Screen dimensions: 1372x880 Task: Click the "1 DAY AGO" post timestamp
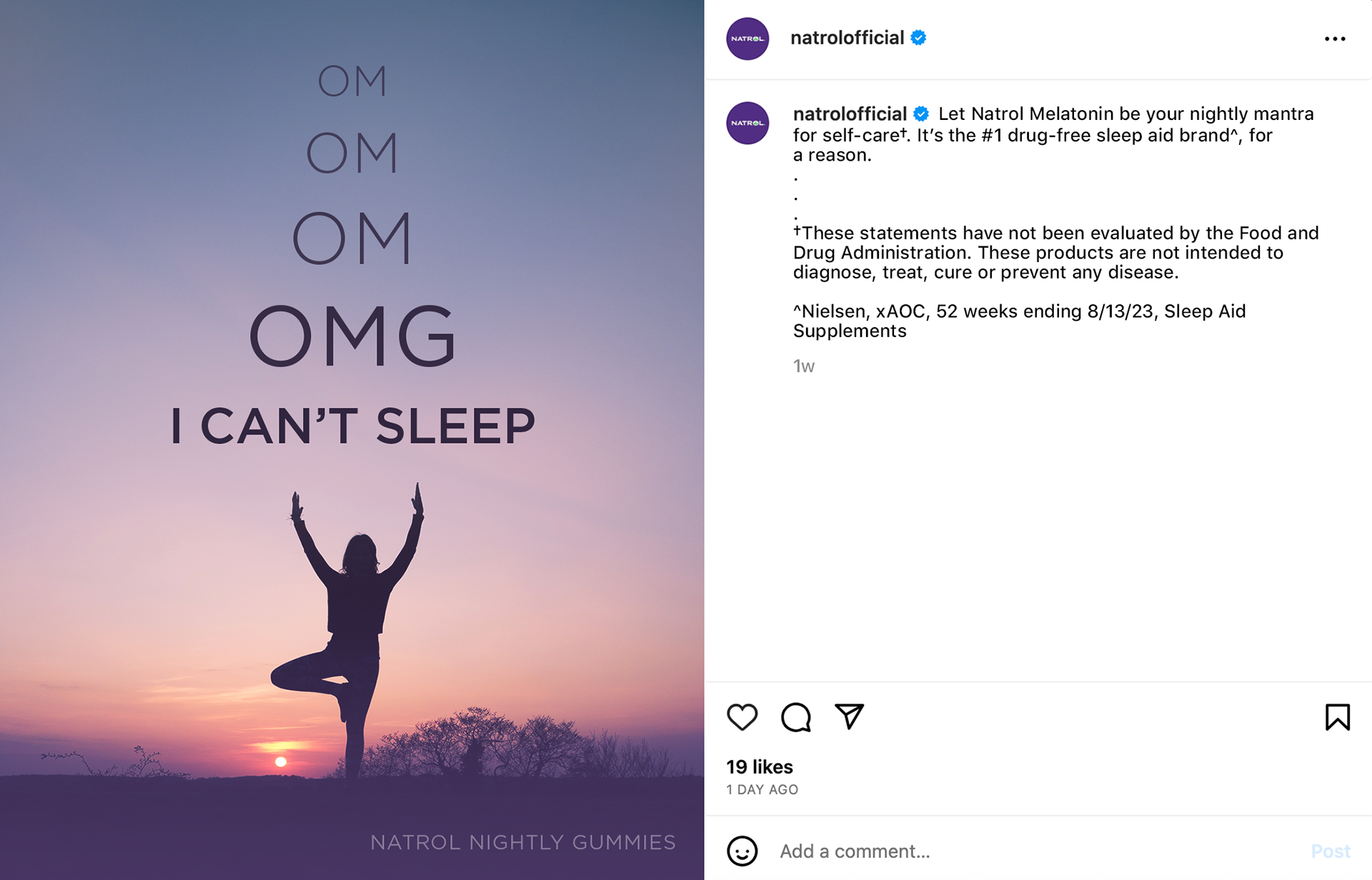coord(762,789)
